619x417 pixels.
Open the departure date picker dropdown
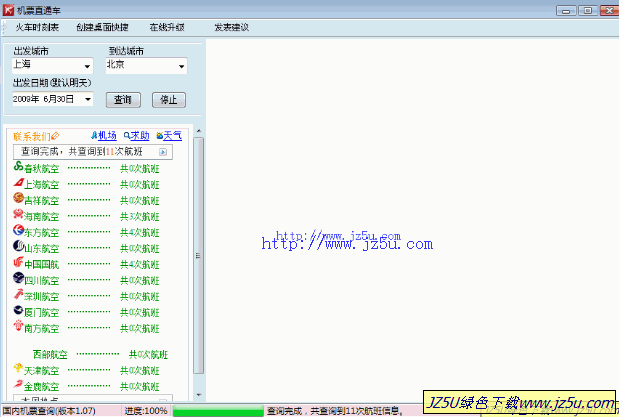88,99
